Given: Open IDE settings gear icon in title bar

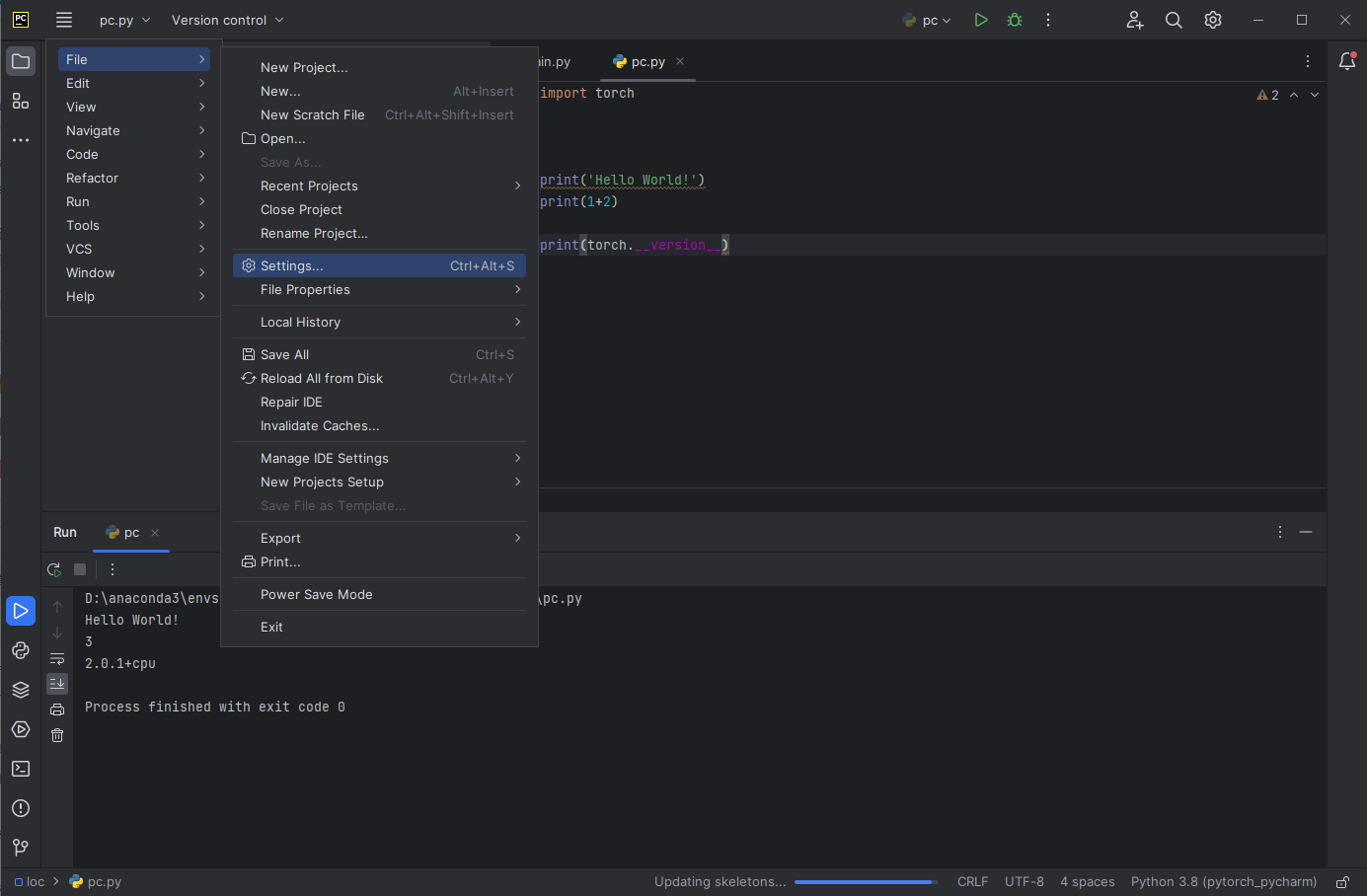Looking at the screenshot, I should click(x=1213, y=20).
